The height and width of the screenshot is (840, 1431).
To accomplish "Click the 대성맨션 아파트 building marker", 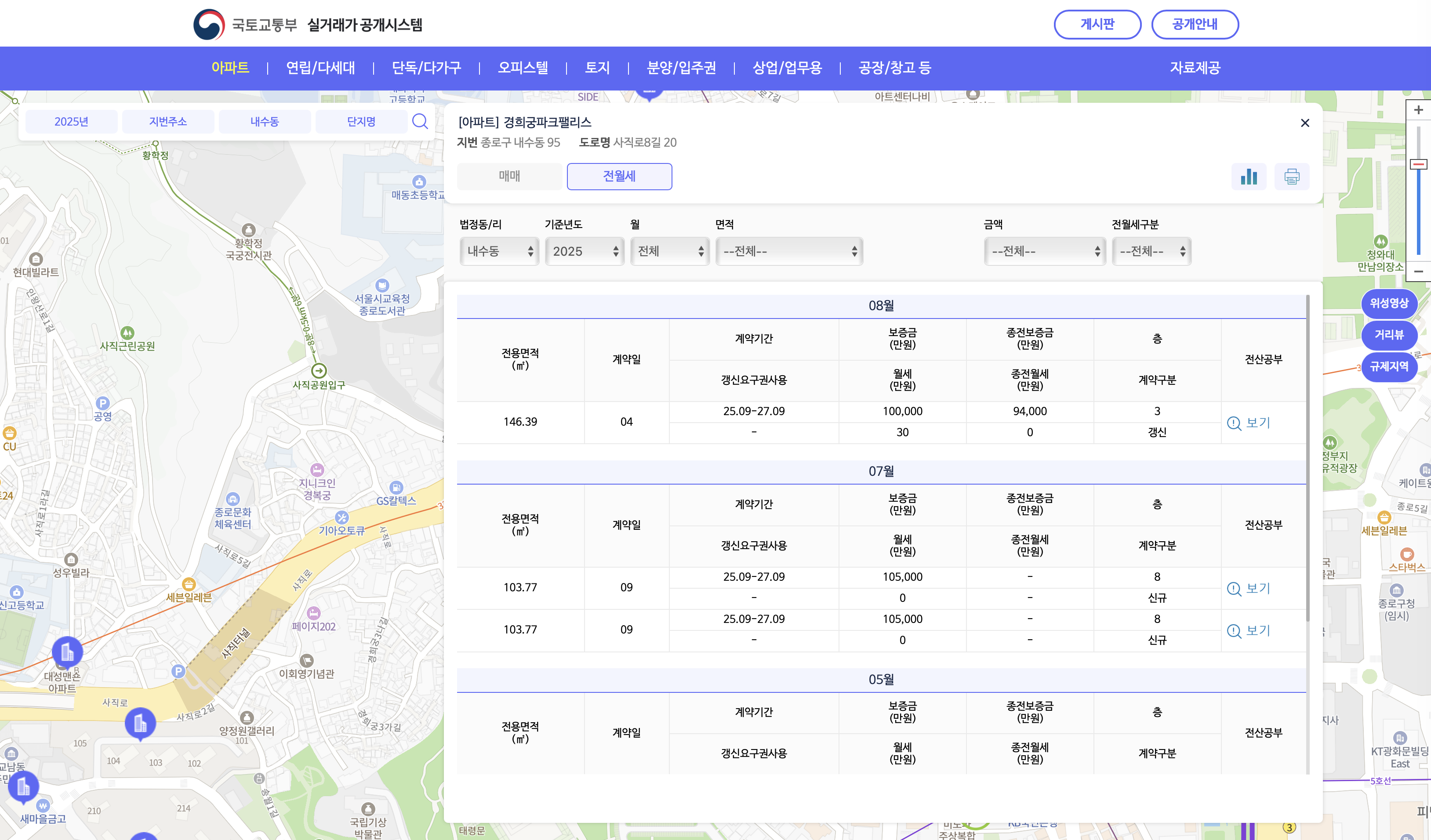I will [67, 651].
